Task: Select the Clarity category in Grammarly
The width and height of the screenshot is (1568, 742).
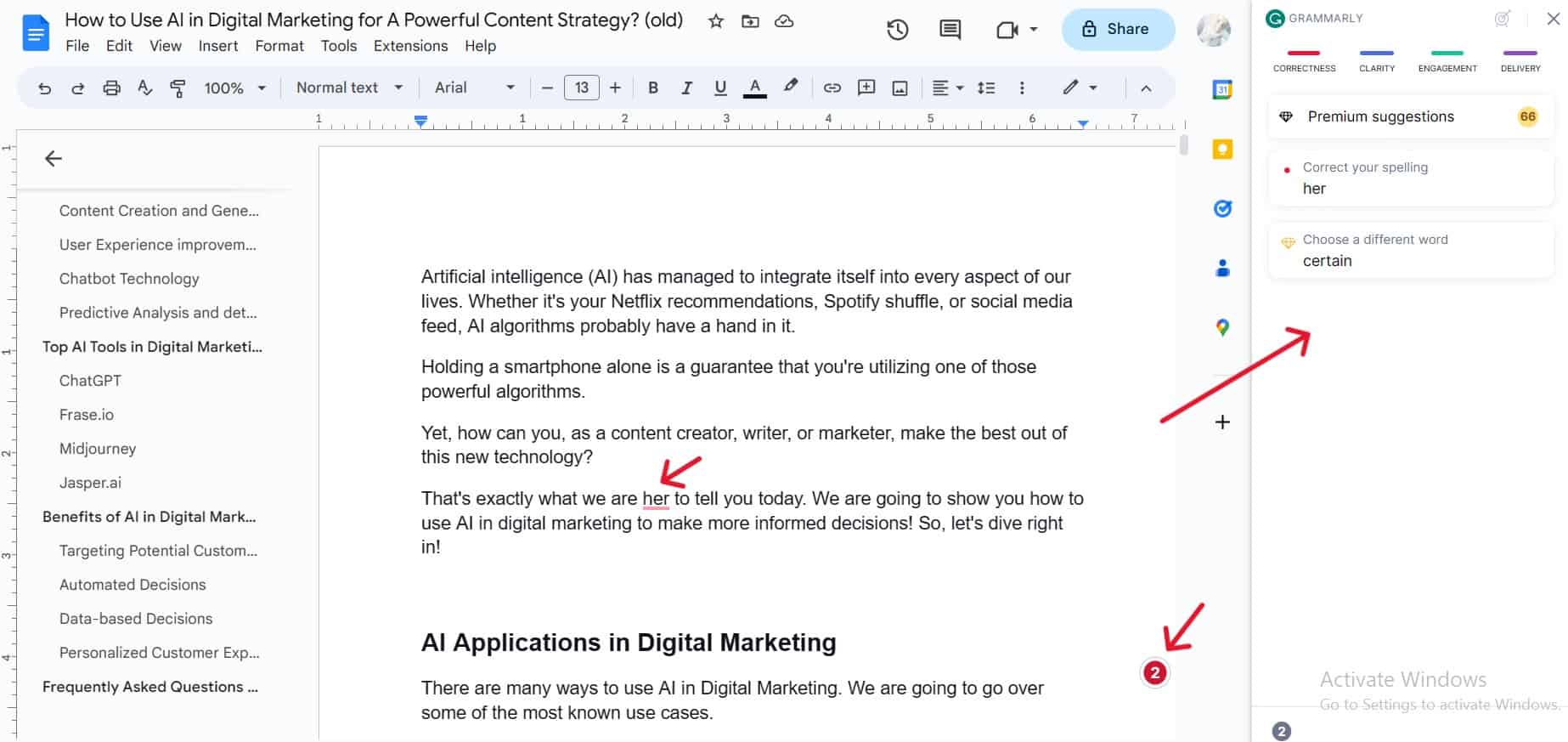Action: click(x=1377, y=61)
